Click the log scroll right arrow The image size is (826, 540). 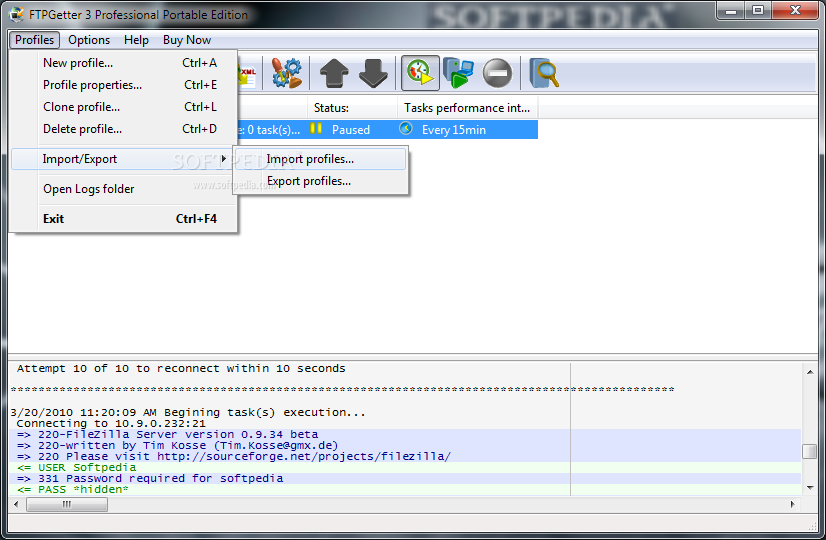[x=793, y=505]
